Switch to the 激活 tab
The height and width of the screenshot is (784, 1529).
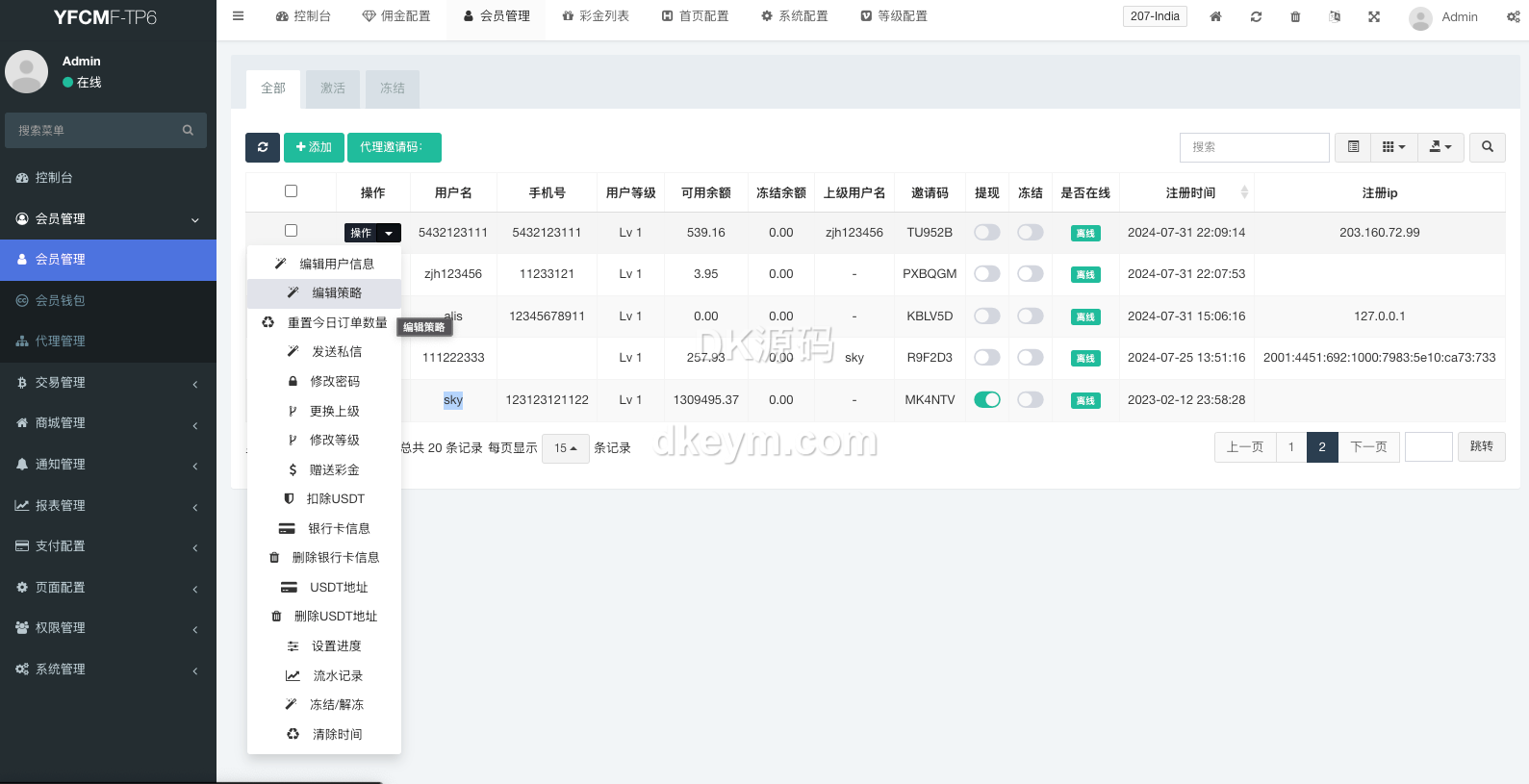333,89
